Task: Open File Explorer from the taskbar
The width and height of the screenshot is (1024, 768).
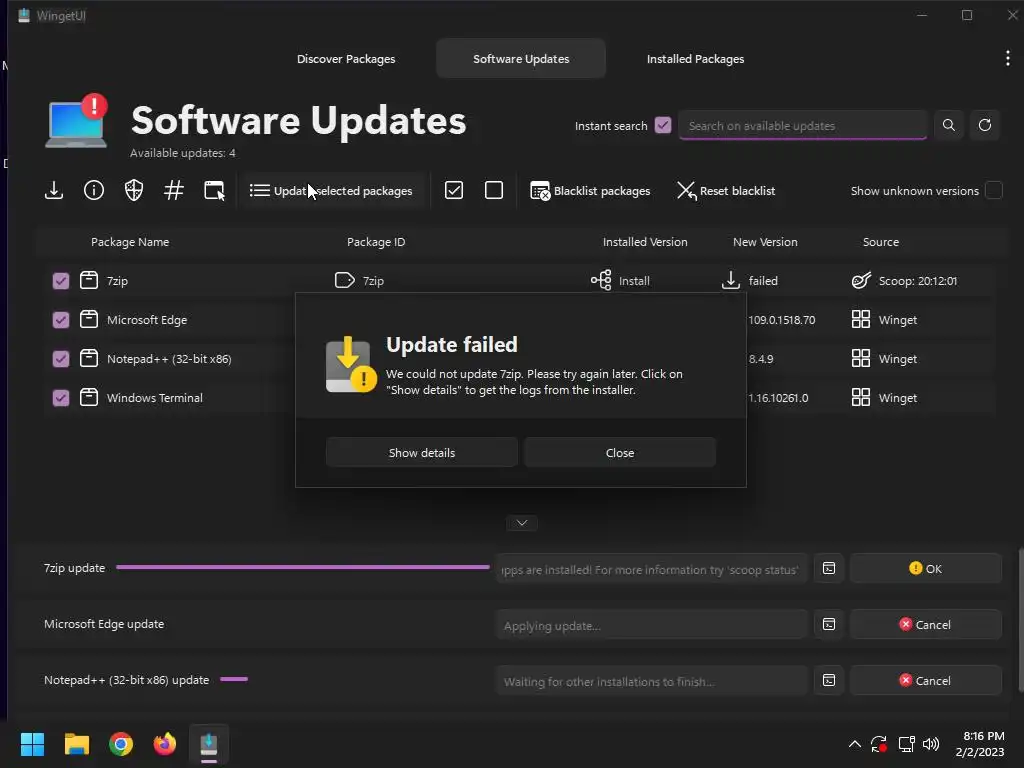Action: [76, 744]
